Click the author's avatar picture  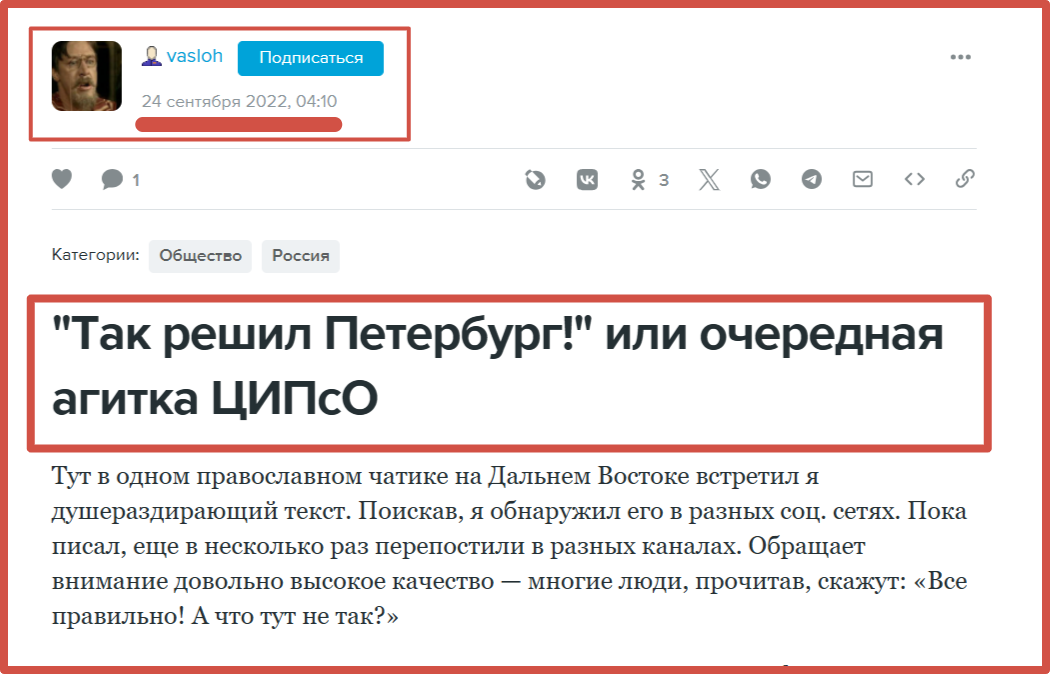coord(87,76)
